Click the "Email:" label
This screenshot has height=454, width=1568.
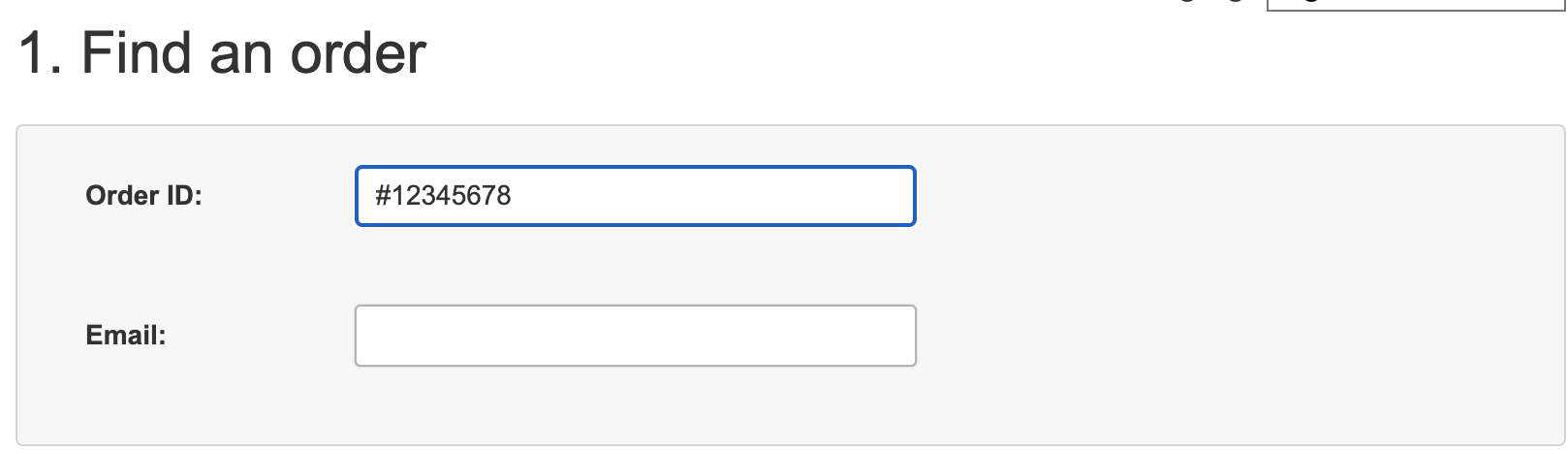click(x=126, y=336)
